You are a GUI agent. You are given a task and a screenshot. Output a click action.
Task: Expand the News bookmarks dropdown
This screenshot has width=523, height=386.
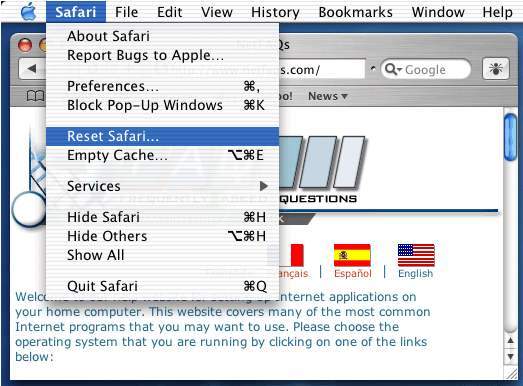click(x=328, y=96)
